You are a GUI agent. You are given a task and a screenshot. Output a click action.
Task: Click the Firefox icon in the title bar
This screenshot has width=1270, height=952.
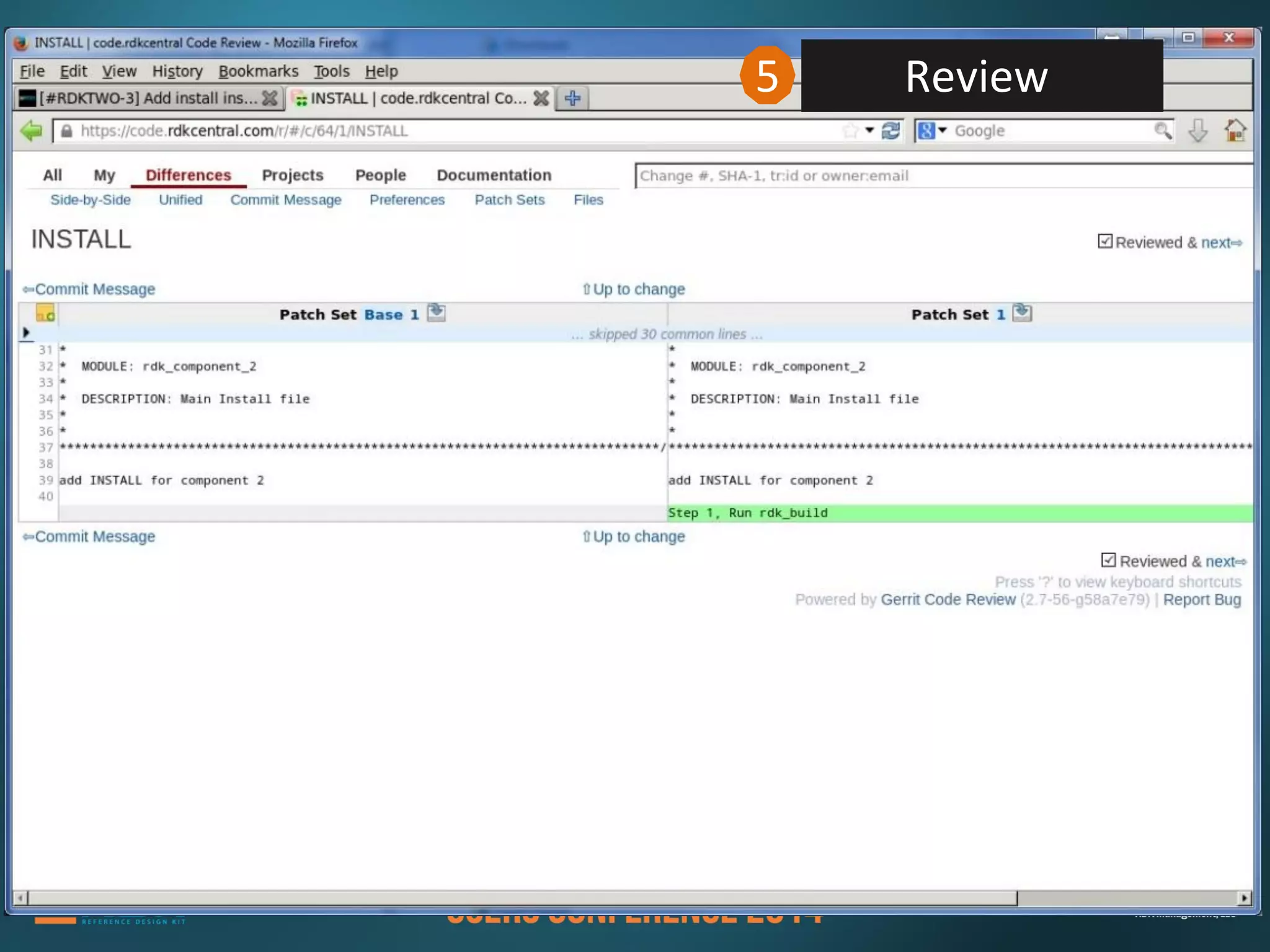[22, 43]
